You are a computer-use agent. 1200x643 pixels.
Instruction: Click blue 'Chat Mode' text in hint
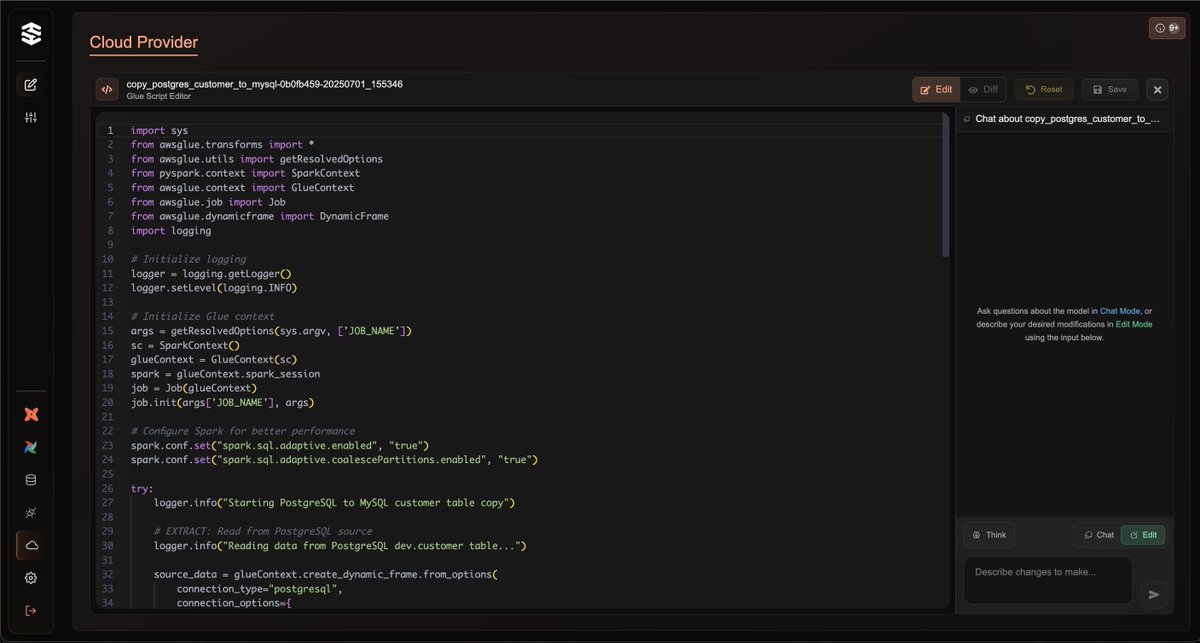point(1121,311)
